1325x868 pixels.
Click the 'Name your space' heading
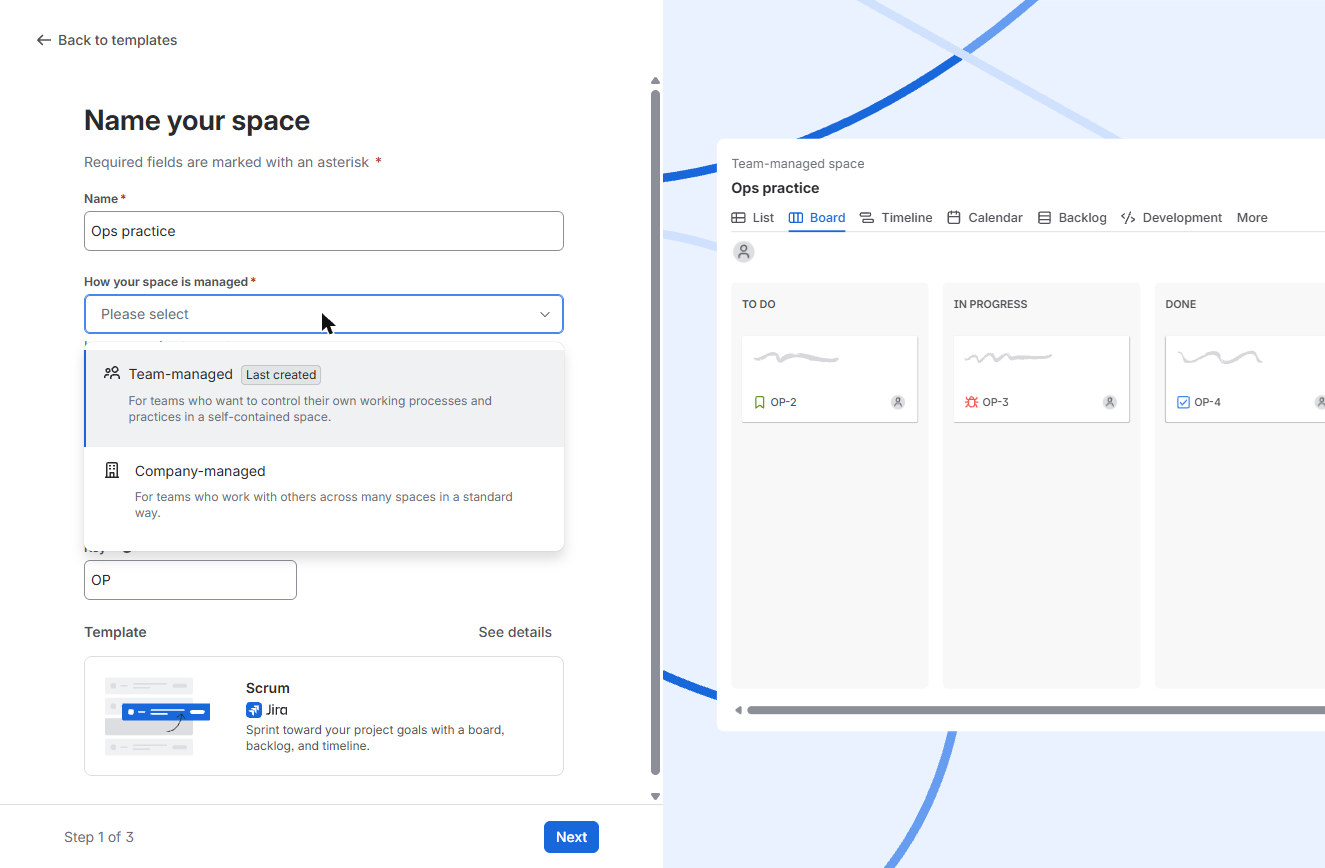tap(197, 121)
